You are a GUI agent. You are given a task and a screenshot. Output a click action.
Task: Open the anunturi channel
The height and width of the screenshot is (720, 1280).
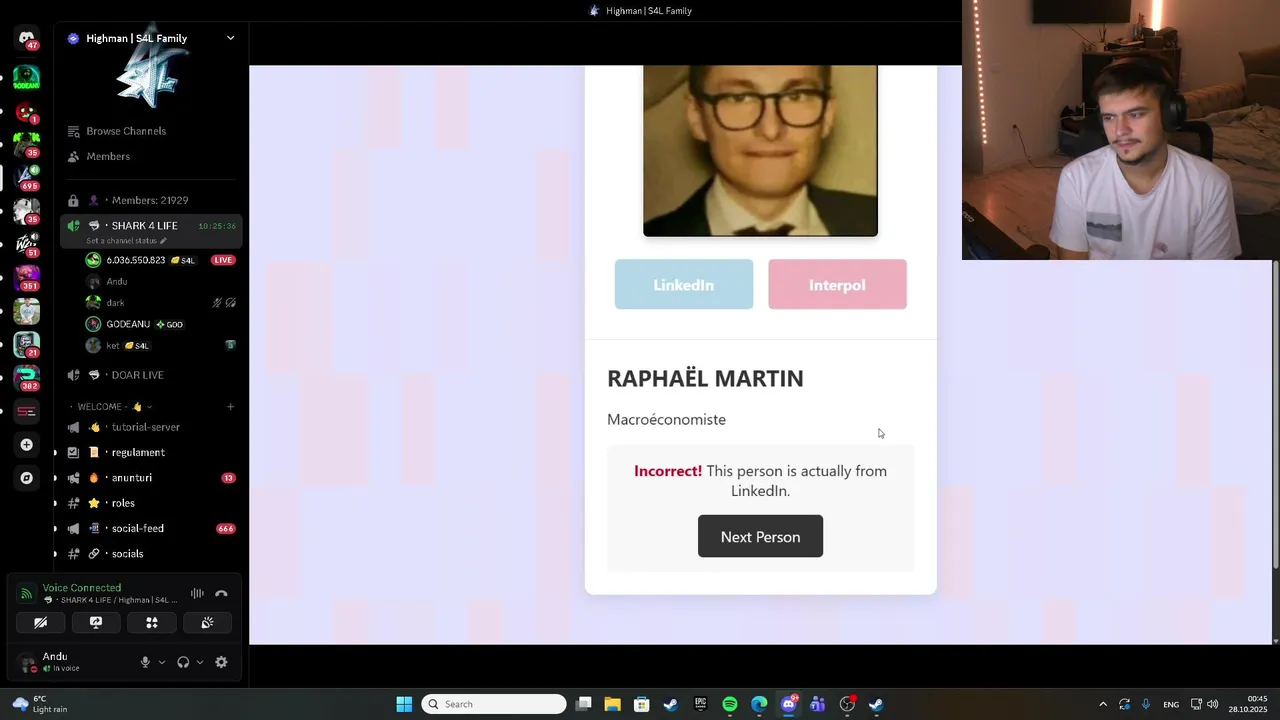click(150, 478)
